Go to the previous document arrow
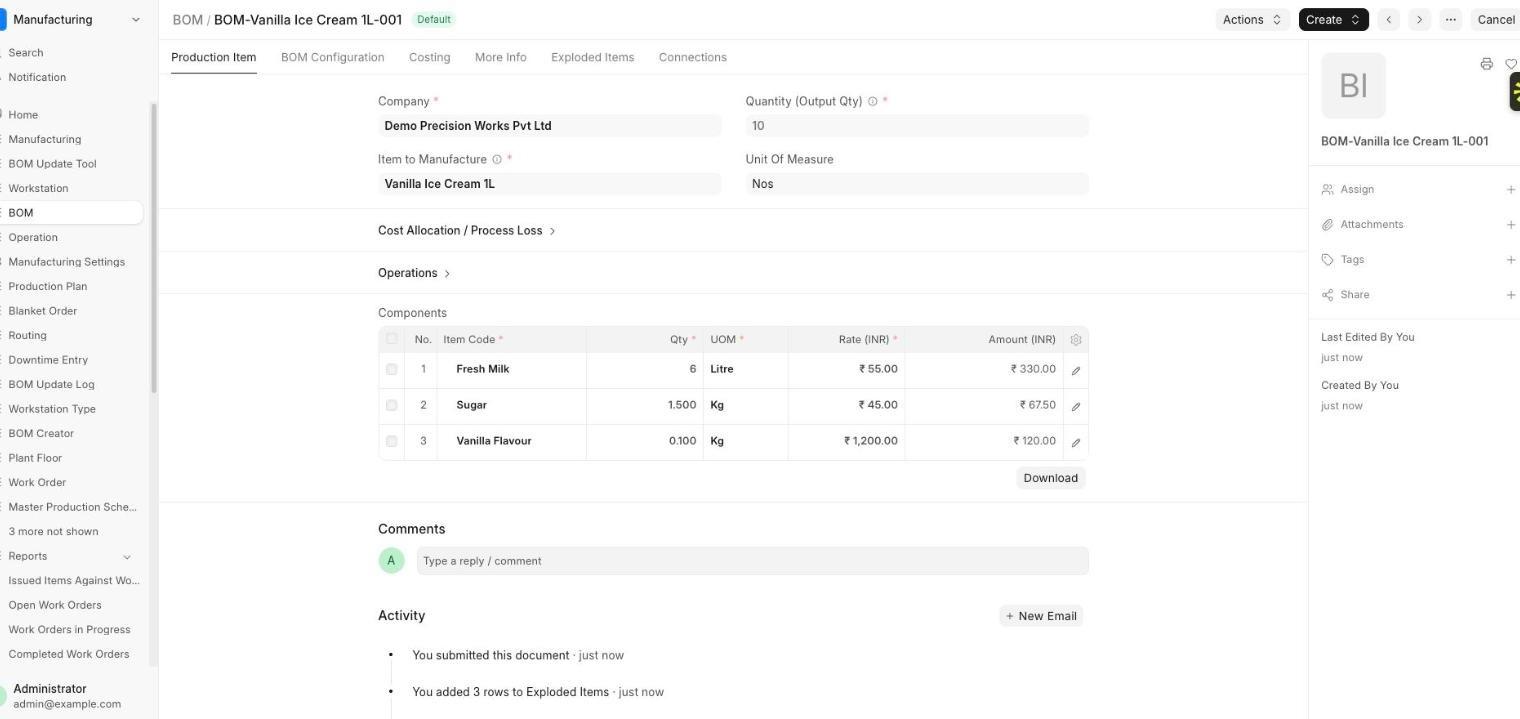Image resolution: width=1520 pixels, height=719 pixels. click(1388, 20)
